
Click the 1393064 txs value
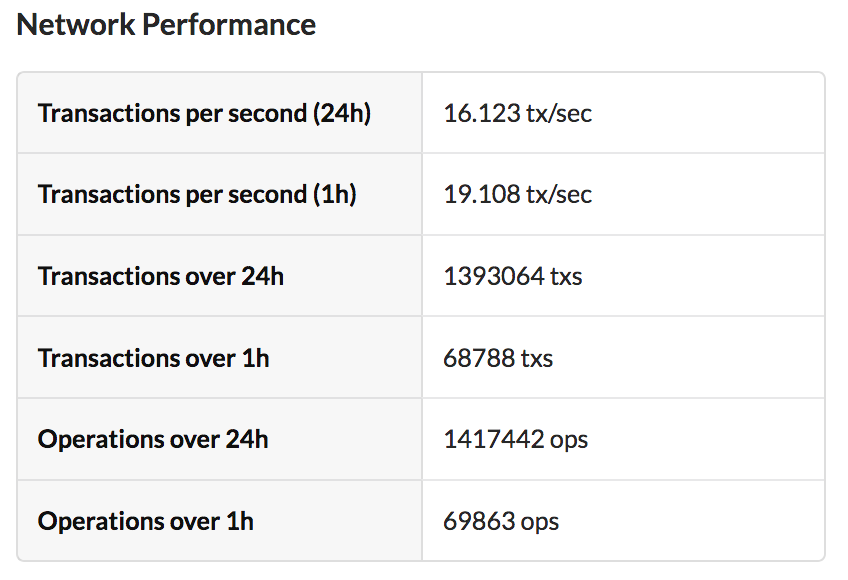[512, 276]
